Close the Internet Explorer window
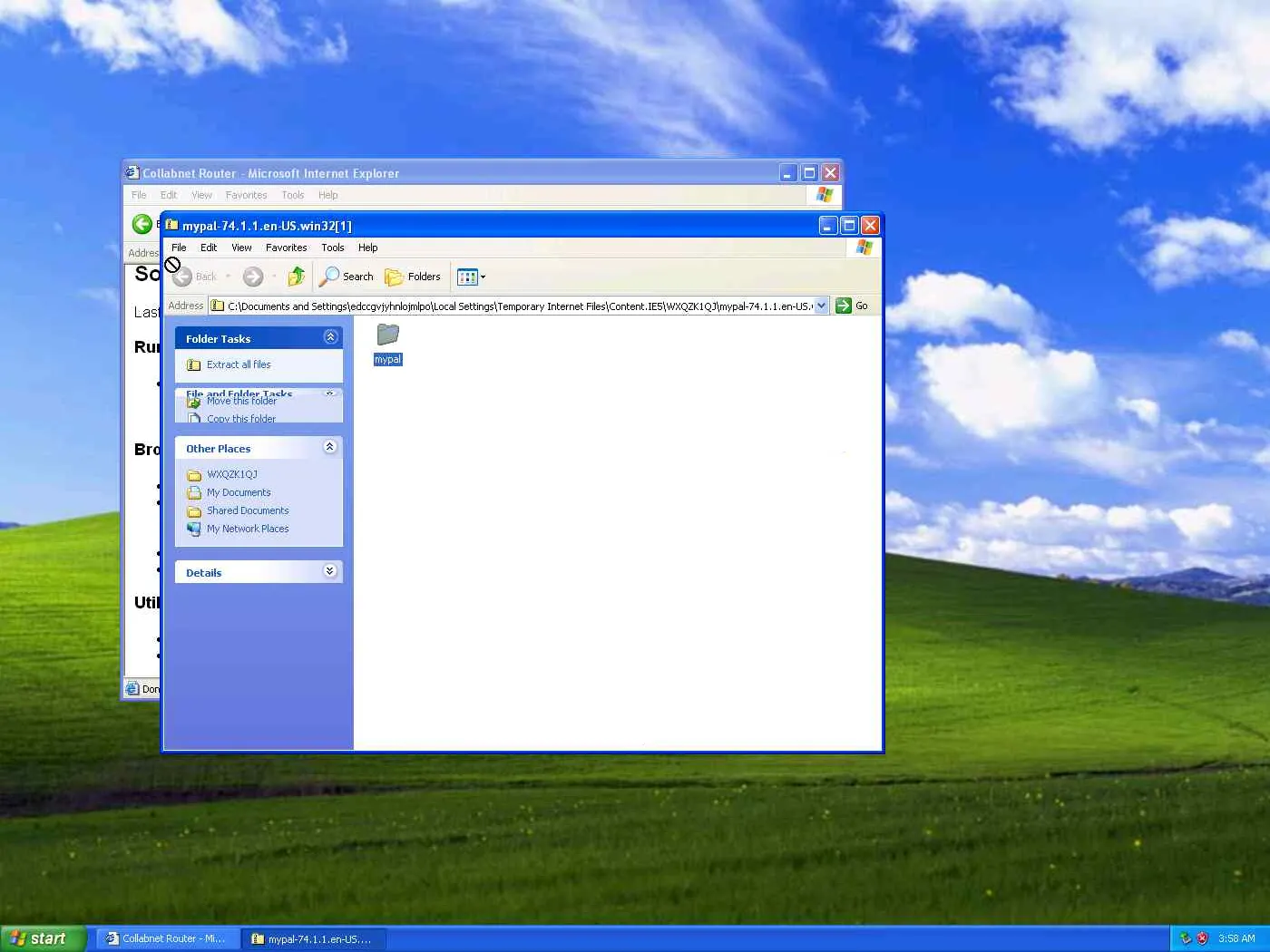This screenshot has height=952, width=1270. click(x=830, y=173)
